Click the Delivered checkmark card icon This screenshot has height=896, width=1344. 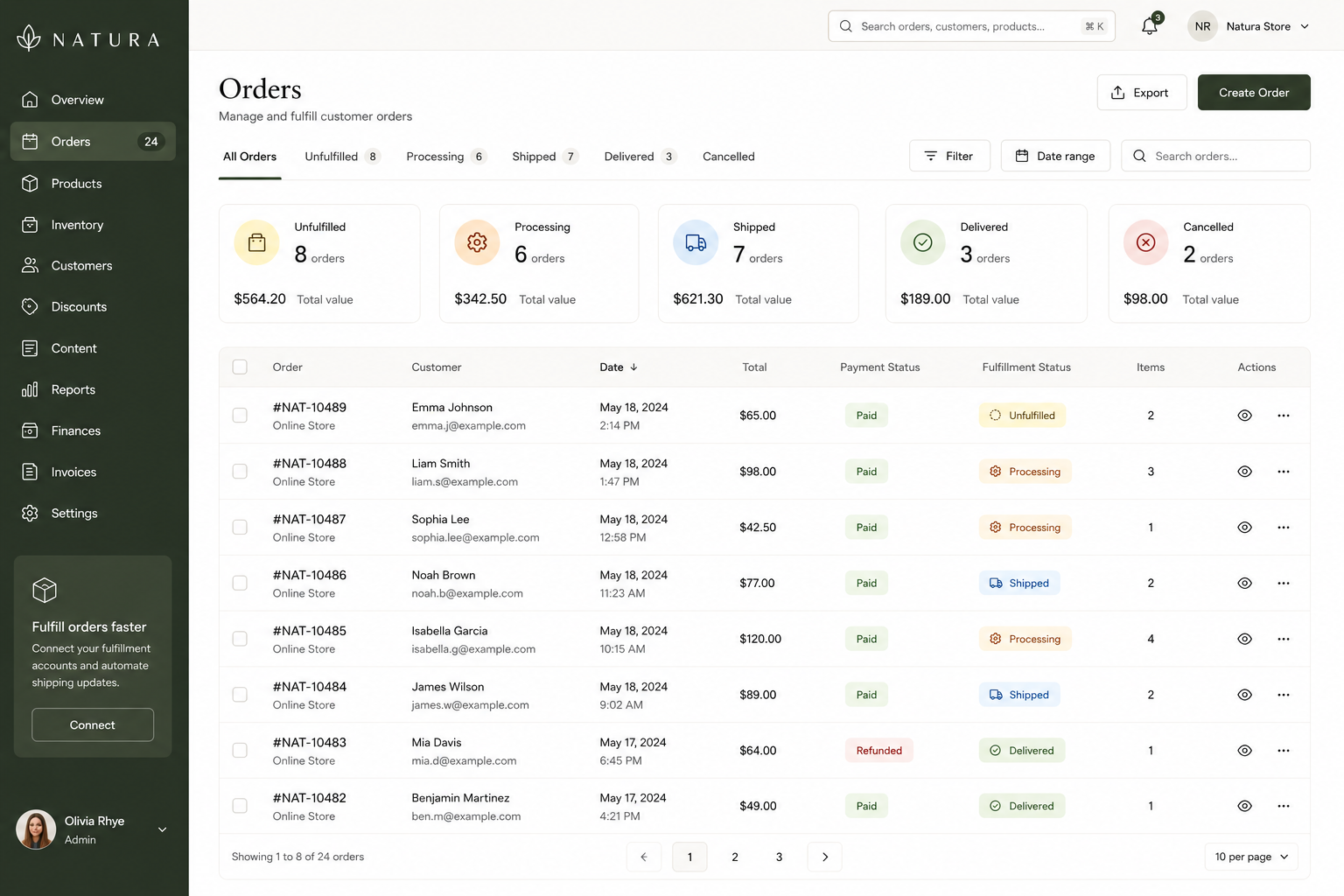[x=923, y=242]
